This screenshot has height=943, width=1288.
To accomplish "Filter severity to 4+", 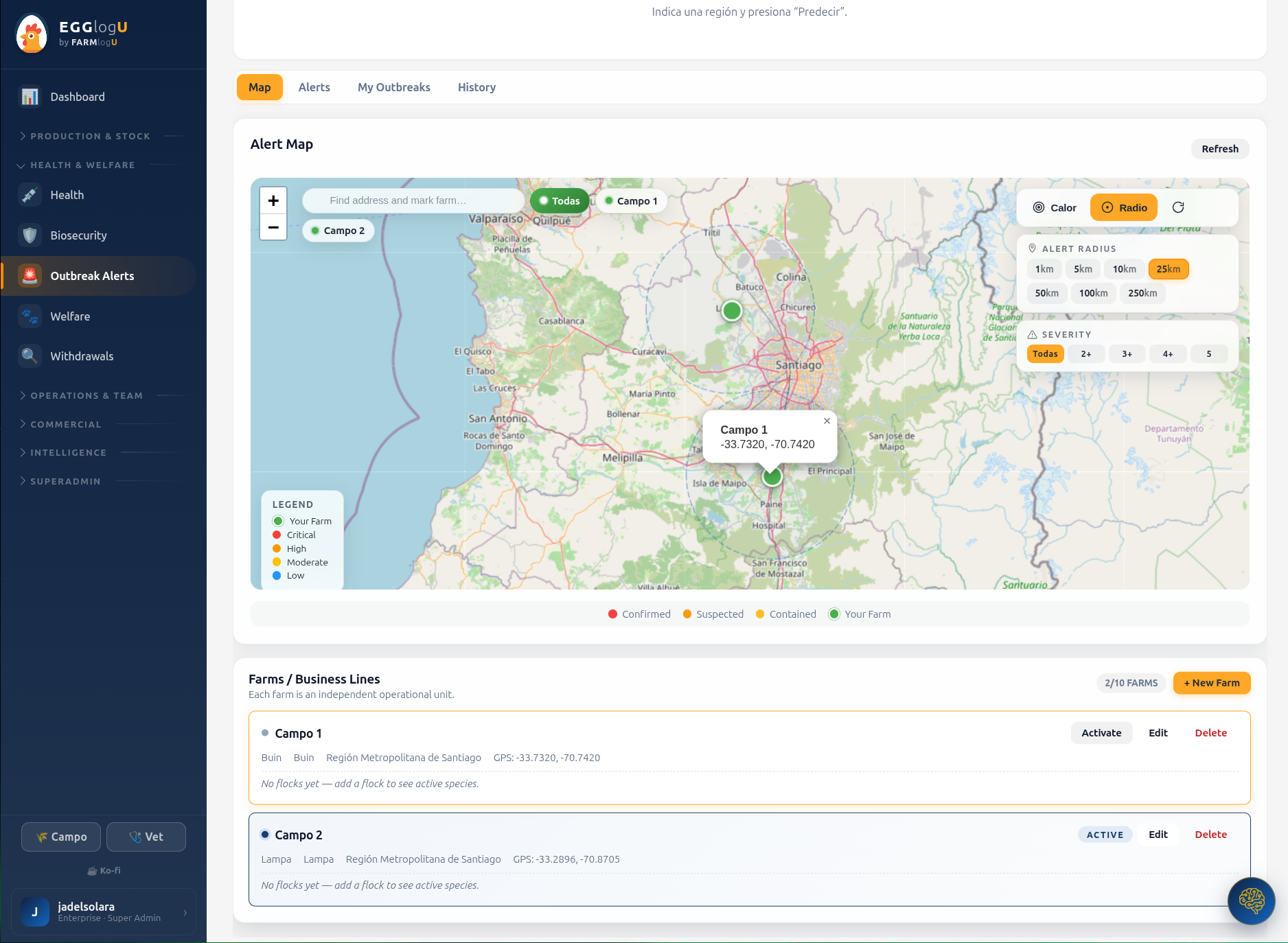I will (1168, 354).
